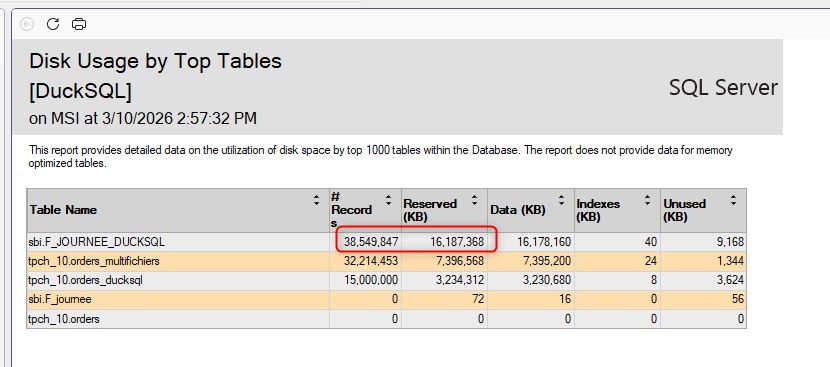Image resolution: width=830 pixels, height=367 pixels.
Task: Click the SQL Server label in header
Action: [x=723, y=87]
